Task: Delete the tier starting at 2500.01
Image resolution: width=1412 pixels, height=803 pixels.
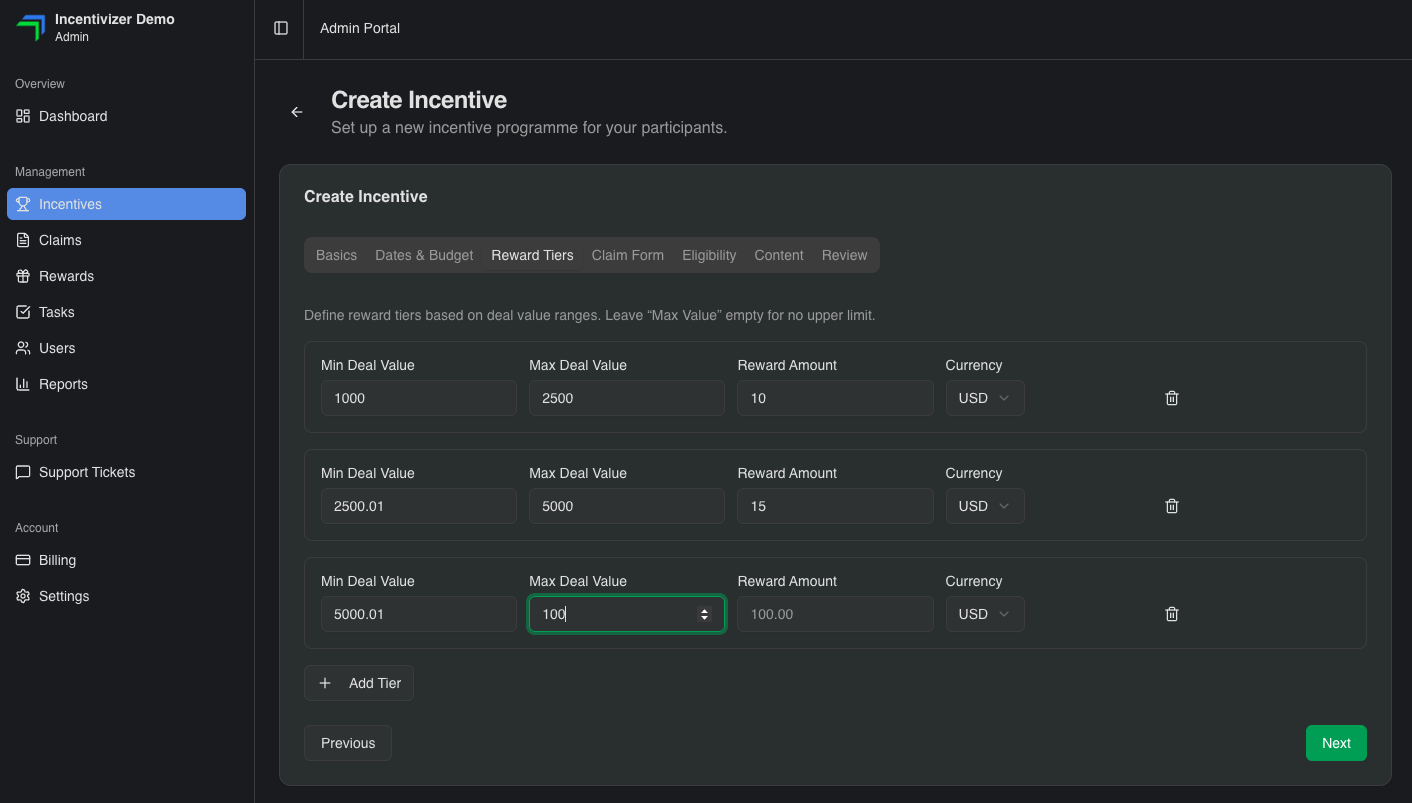Action: tap(1172, 506)
